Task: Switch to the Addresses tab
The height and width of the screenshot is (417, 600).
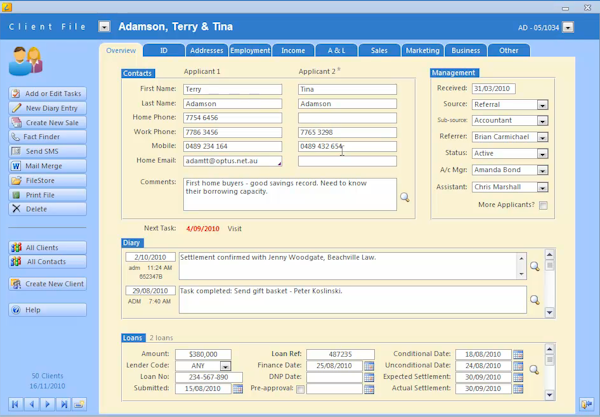Action: pyautogui.click(x=207, y=50)
